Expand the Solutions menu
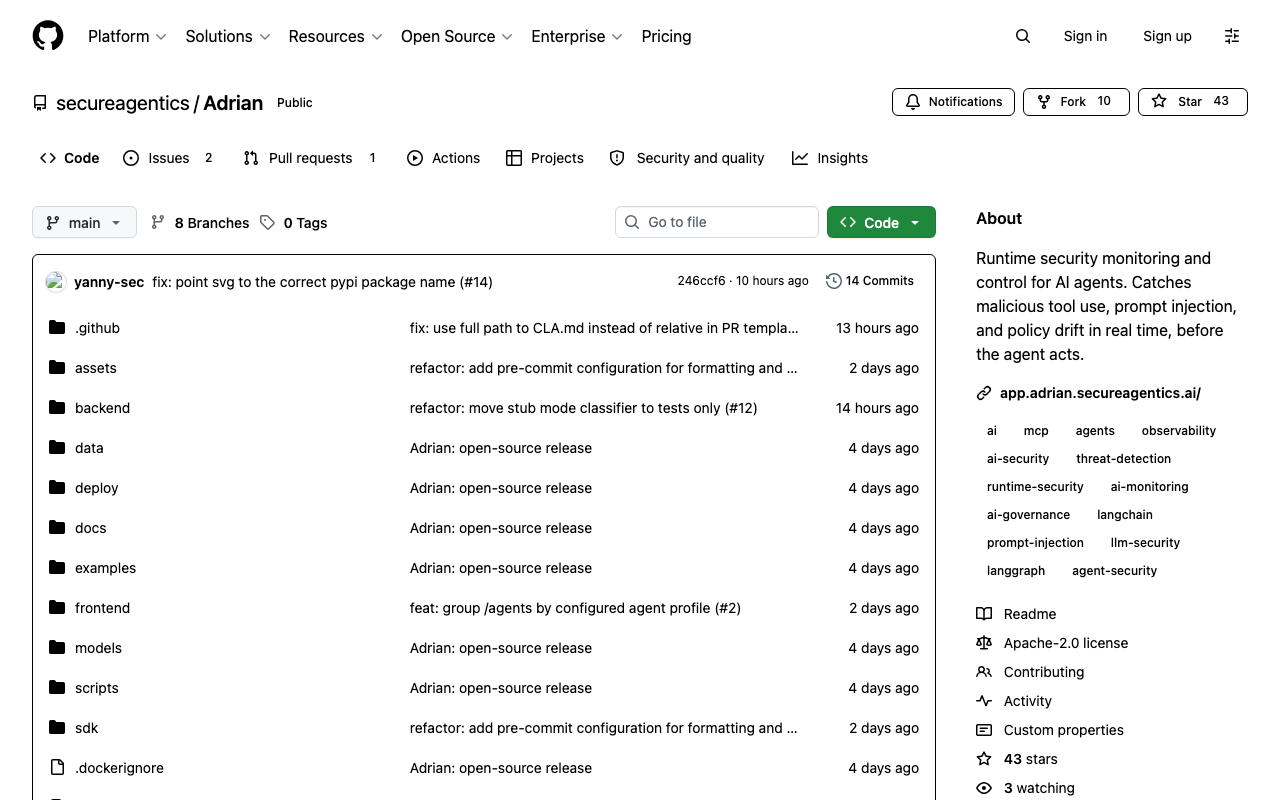This screenshot has height=800, width=1280. pyautogui.click(x=228, y=36)
